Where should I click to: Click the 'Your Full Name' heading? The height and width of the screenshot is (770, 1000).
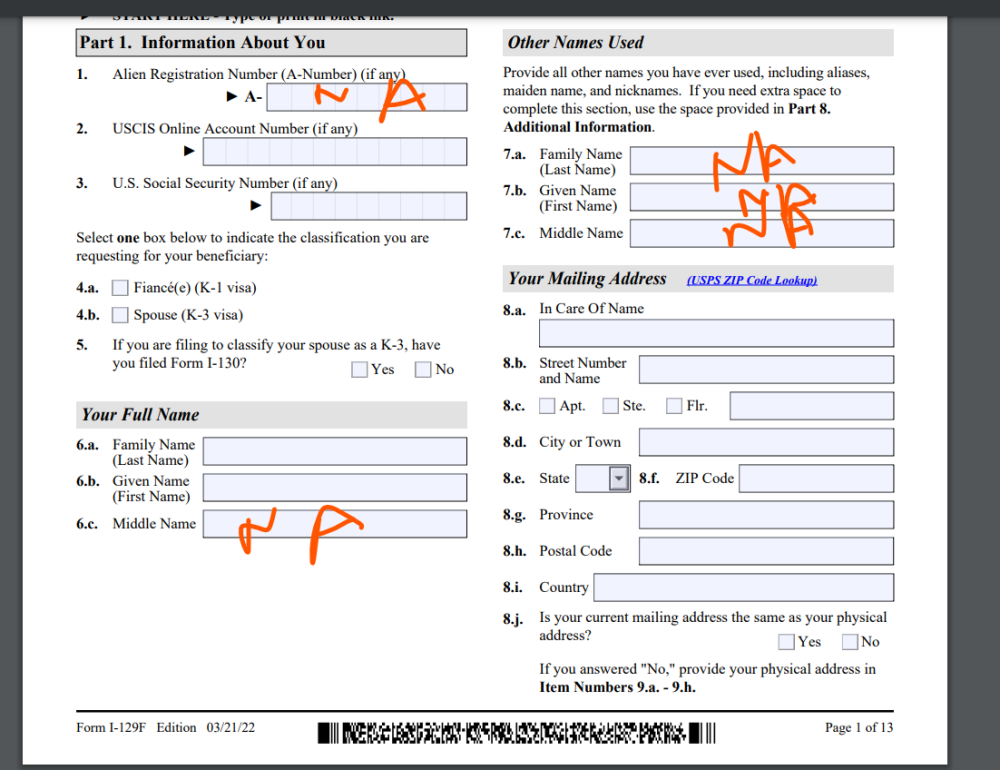pyautogui.click(x=140, y=415)
